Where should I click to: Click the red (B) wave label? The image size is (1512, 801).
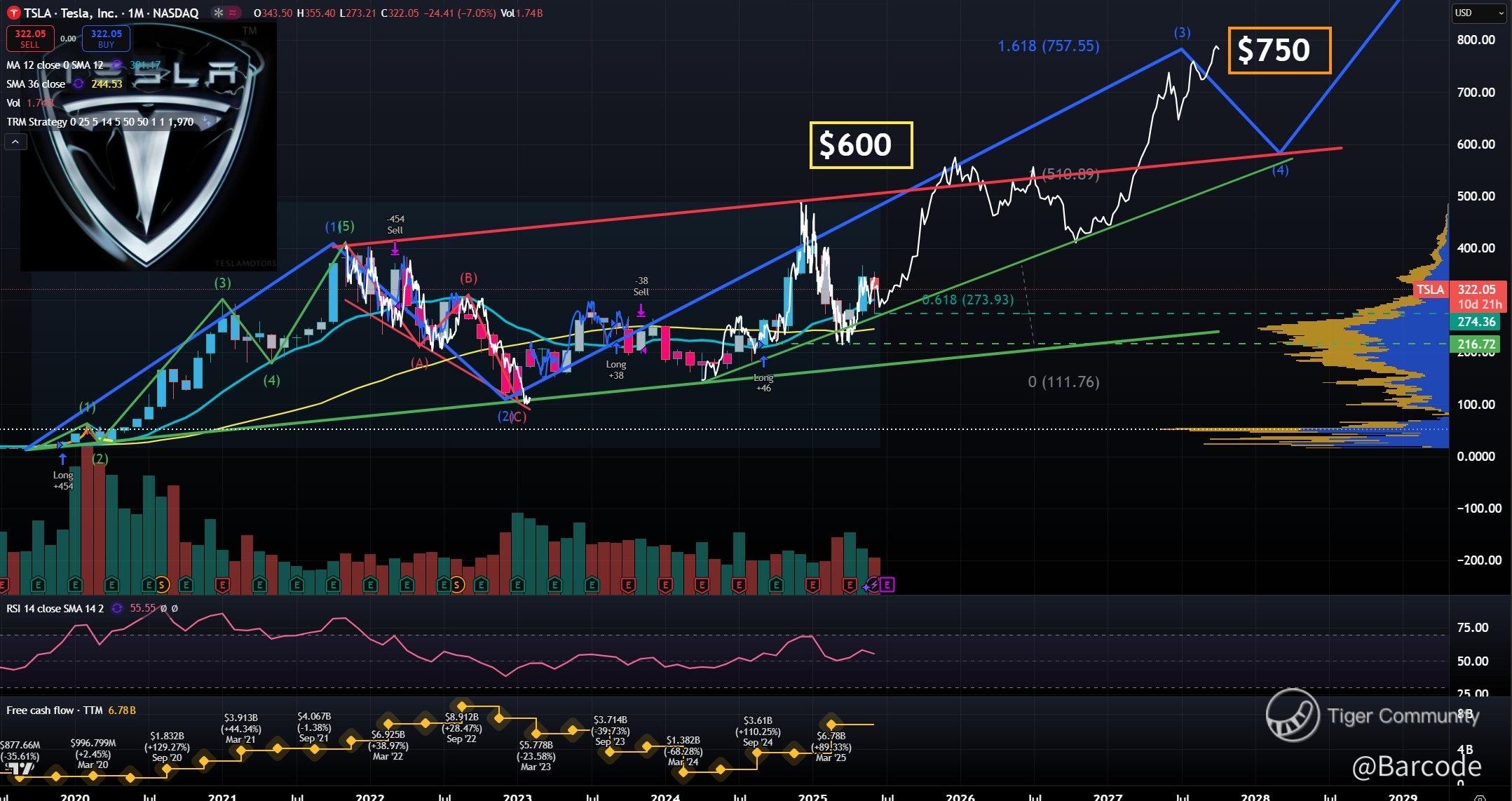coord(468,278)
